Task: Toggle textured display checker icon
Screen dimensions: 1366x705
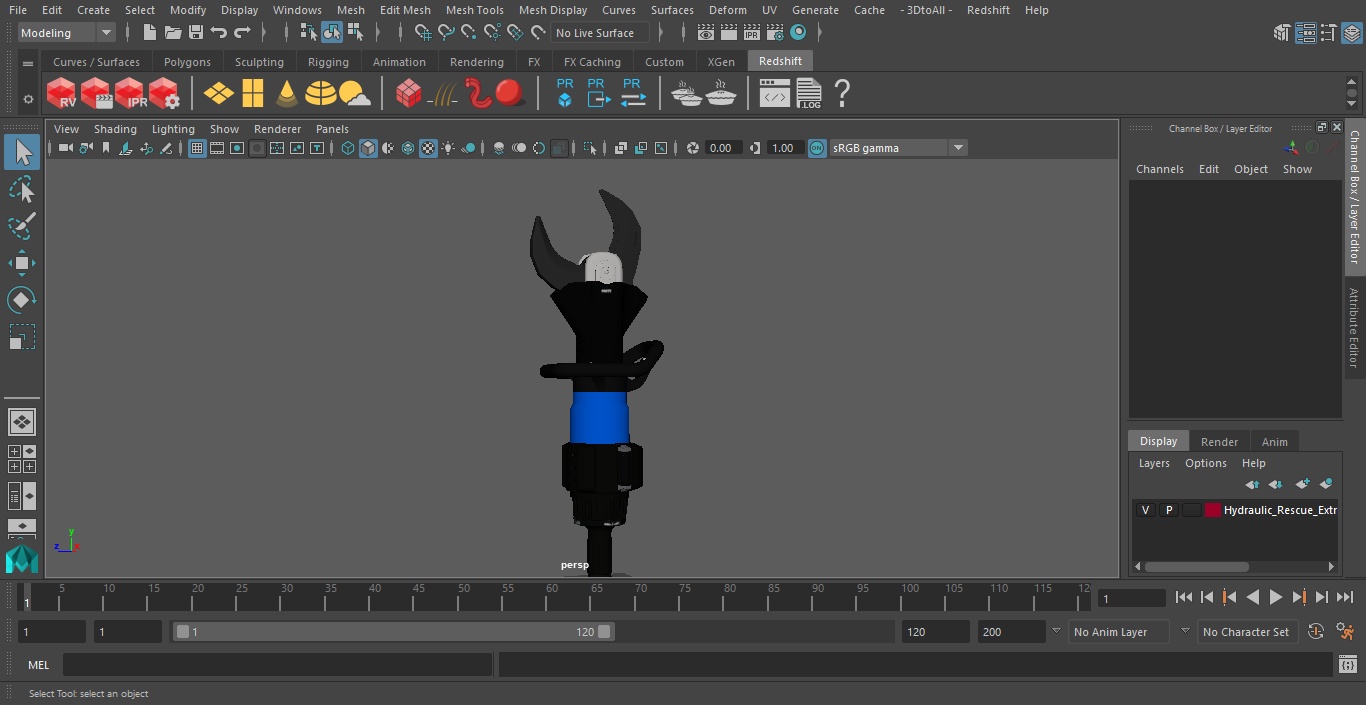Action: tap(428, 148)
